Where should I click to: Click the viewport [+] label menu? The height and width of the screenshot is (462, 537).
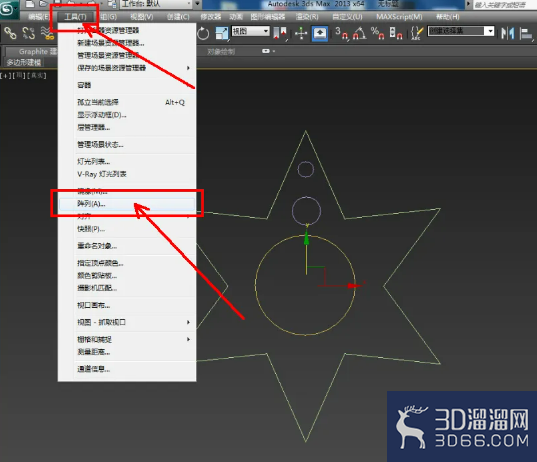point(5,76)
